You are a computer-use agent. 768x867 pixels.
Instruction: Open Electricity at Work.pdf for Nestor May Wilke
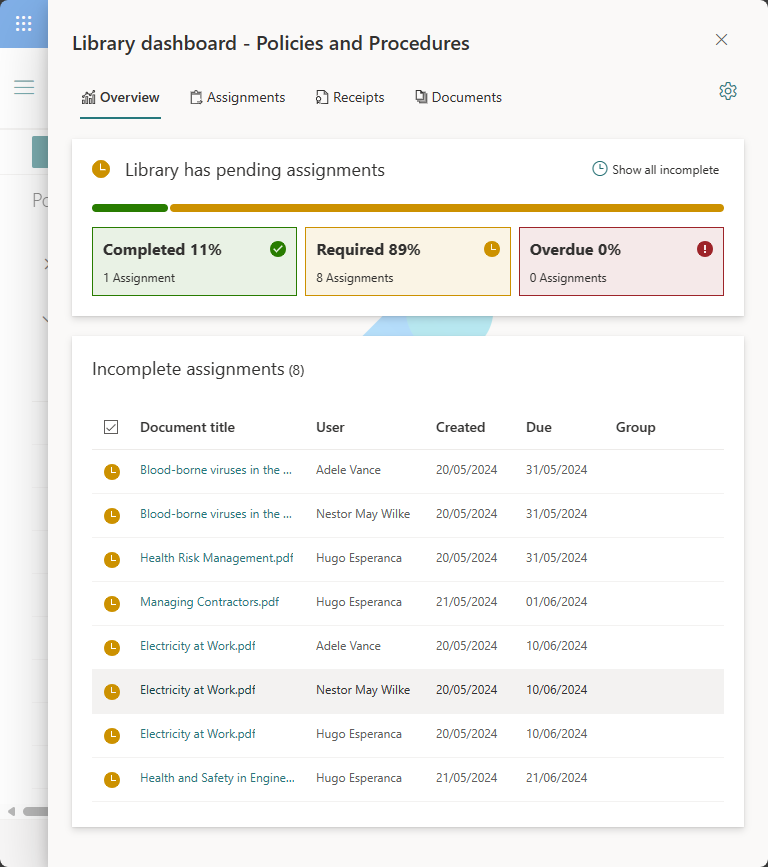point(197,690)
